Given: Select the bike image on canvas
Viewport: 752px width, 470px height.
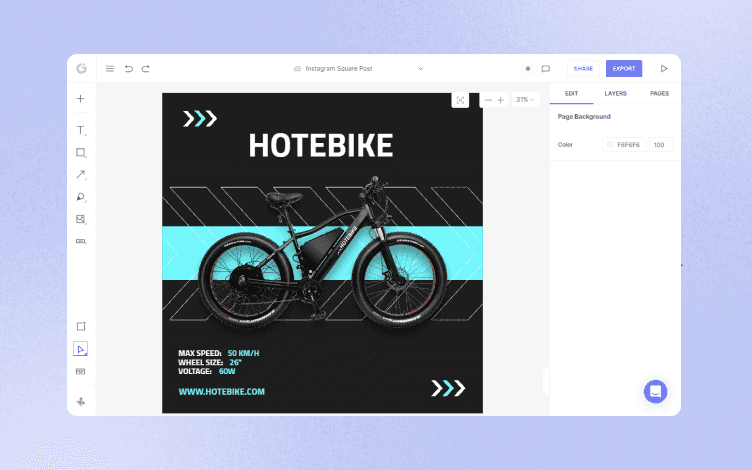Looking at the screenshot, I should coord(322,253).
